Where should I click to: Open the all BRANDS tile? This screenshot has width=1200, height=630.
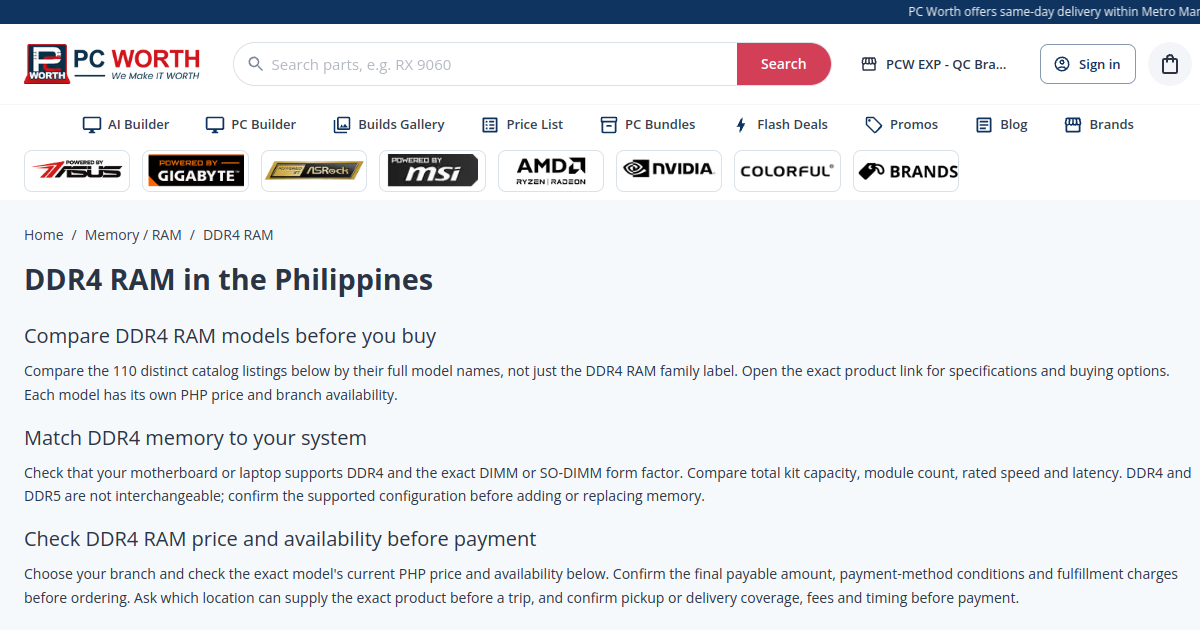pos(906,171)
